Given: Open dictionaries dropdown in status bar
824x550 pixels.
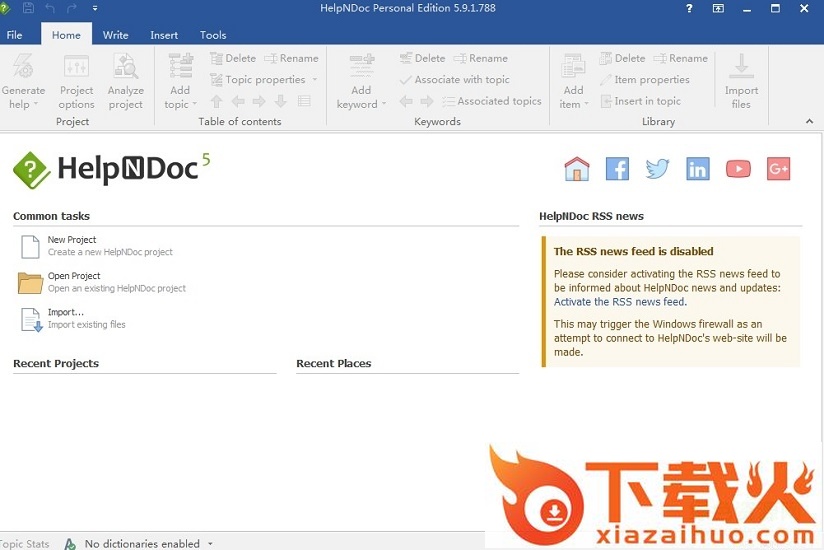Looking at the screenshot, I should click(x=210, y=544).
